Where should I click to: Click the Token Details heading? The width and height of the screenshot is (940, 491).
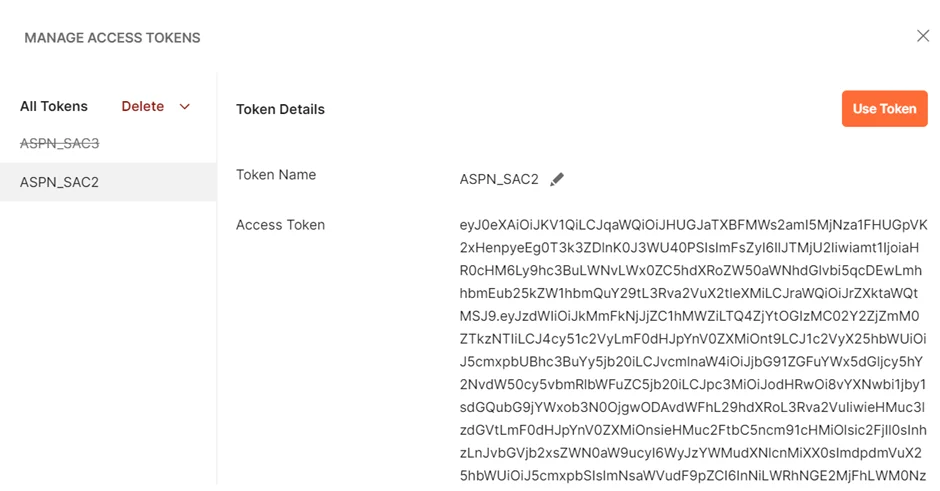(280, 109)
